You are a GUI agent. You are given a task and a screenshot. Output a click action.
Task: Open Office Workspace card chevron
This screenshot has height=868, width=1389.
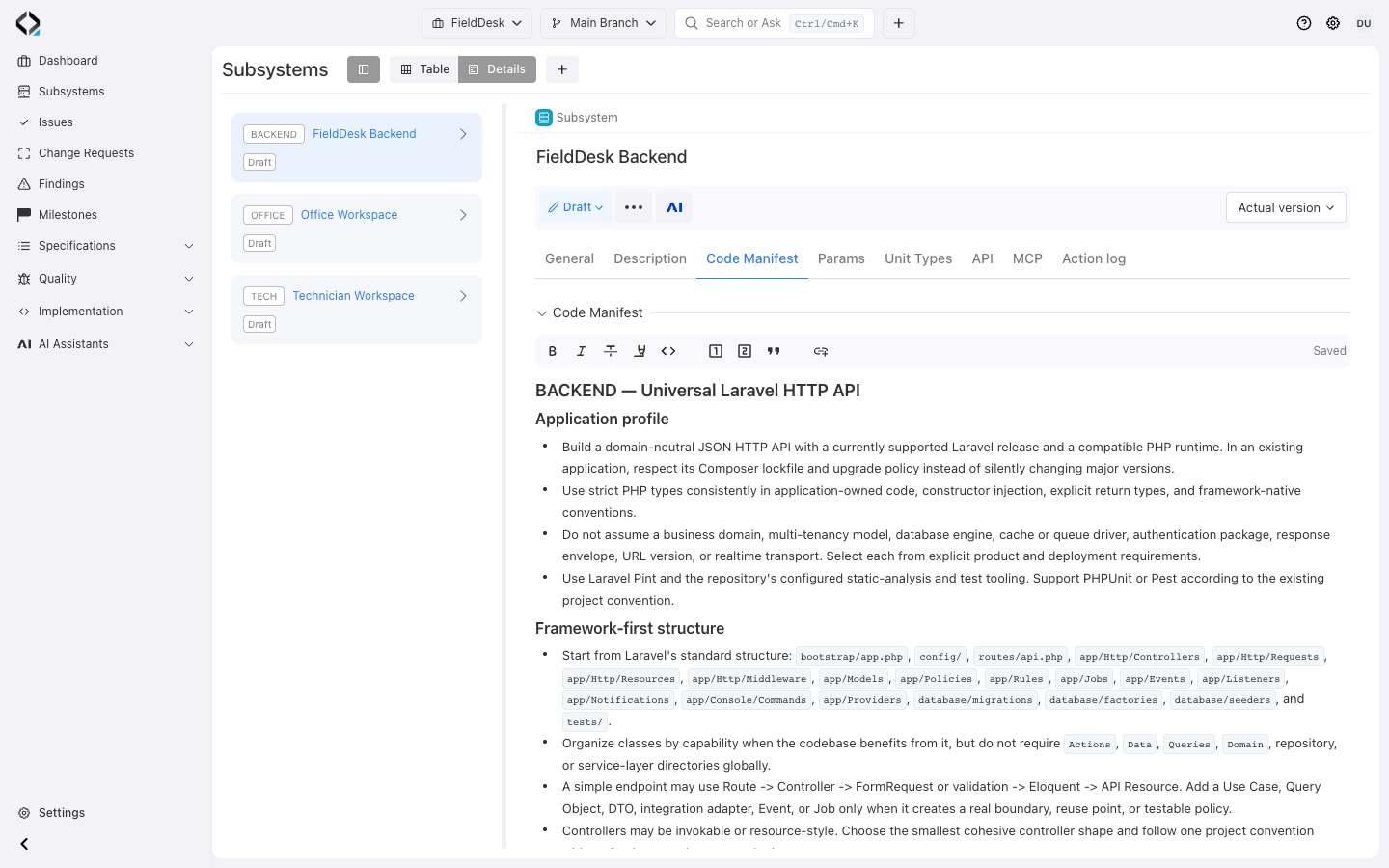(463, 215)
